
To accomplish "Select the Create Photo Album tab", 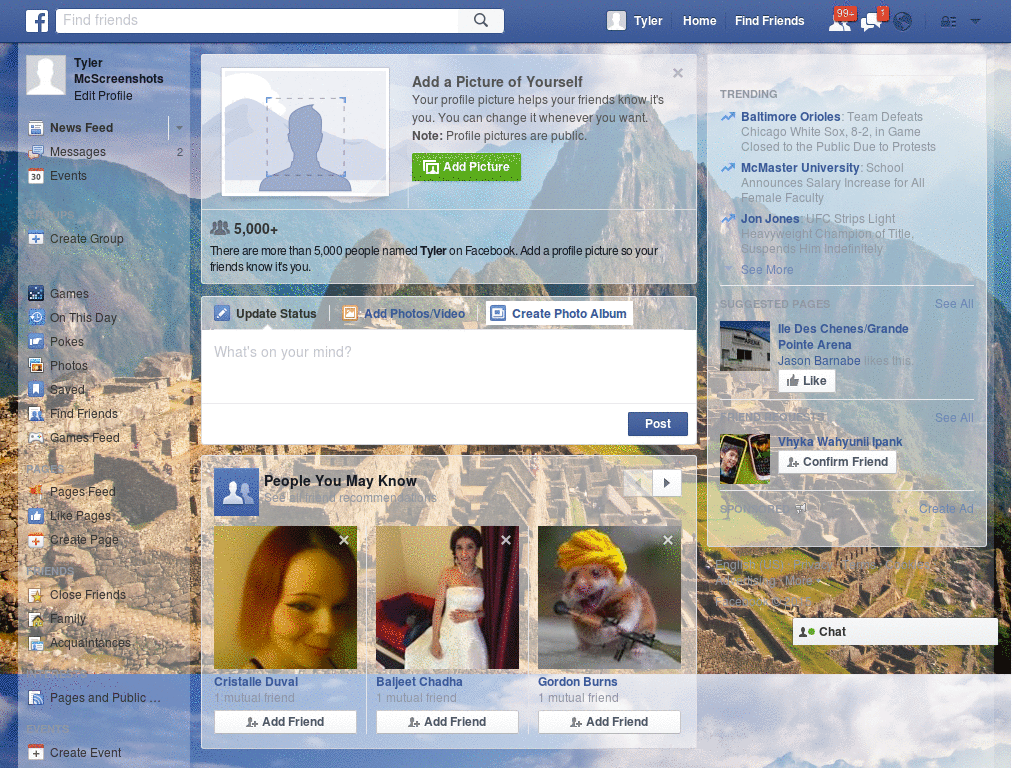I will [560, 314].
